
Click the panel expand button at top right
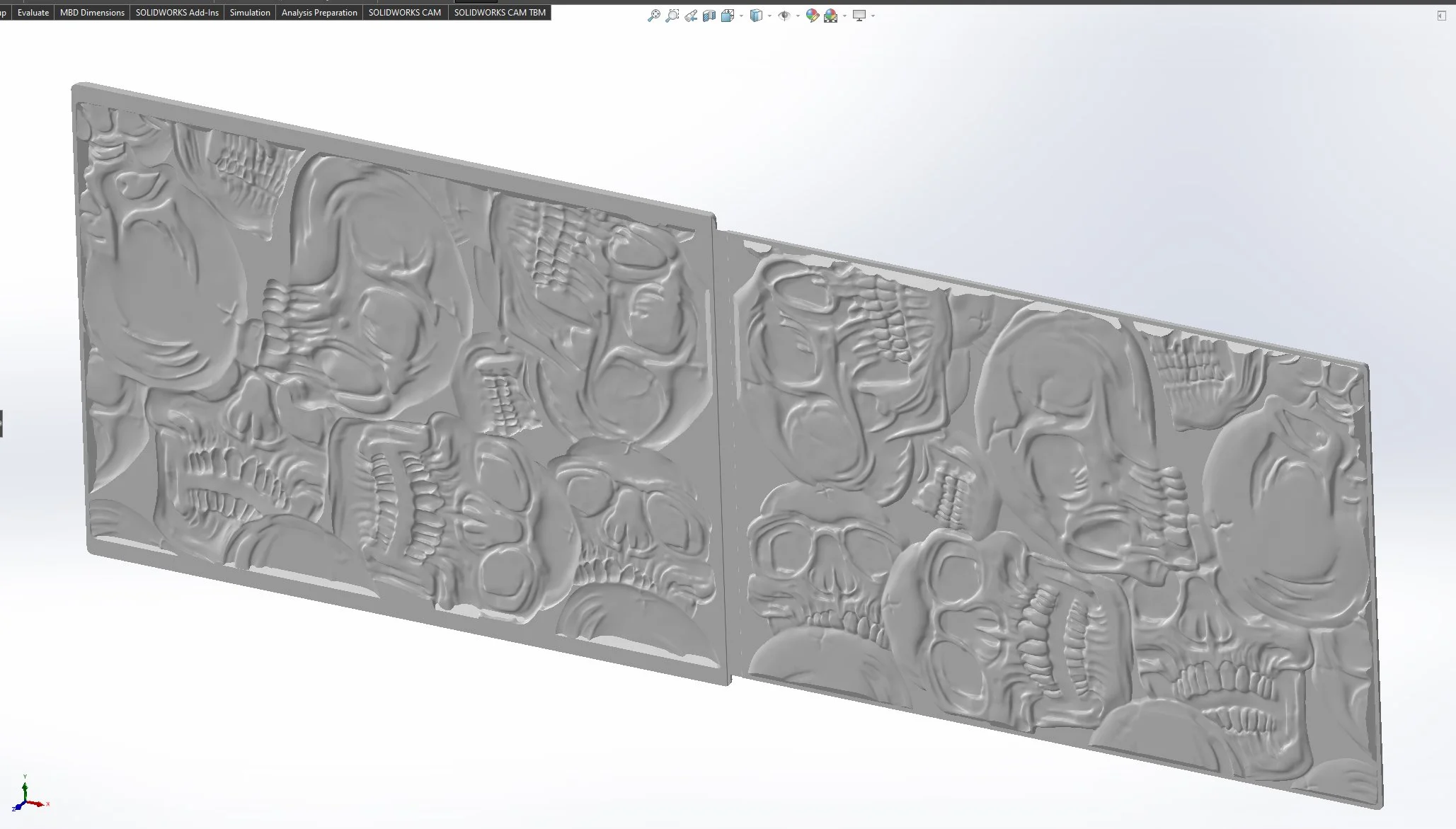coord(1441,16)
